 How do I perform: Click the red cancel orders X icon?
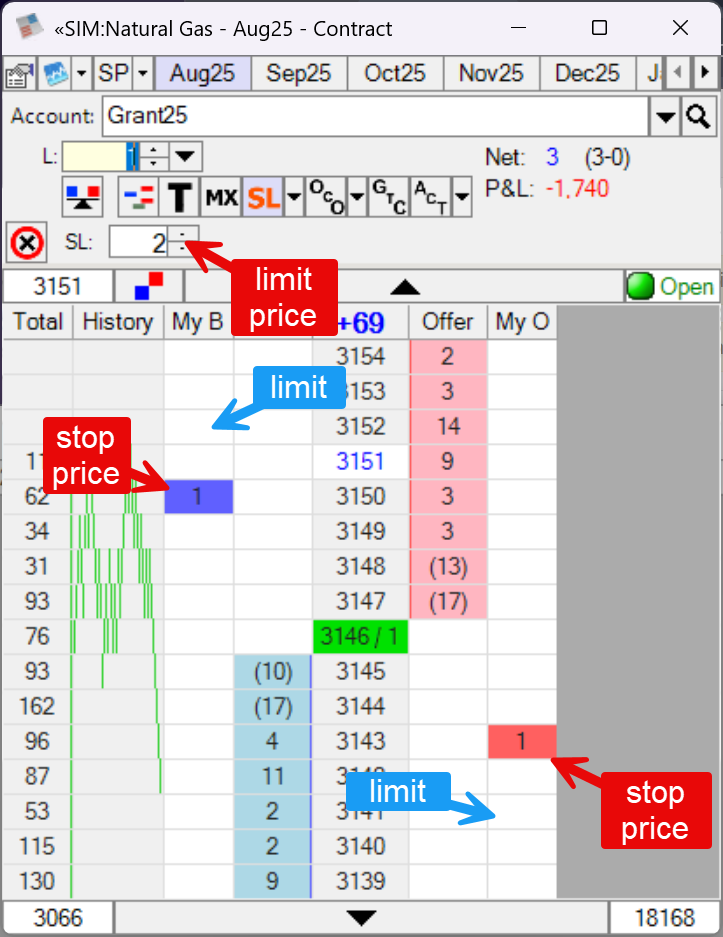[x=28, y=243]
